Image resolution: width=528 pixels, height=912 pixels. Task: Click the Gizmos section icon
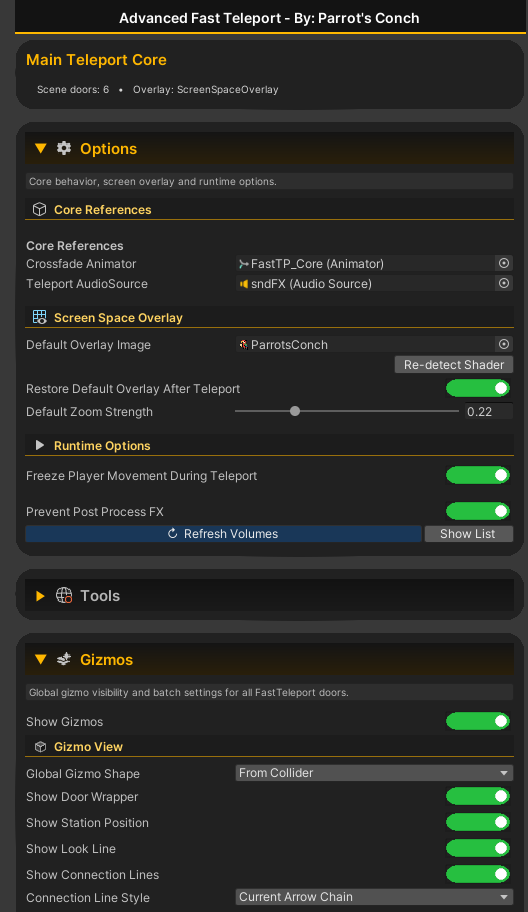pos(64,659)
